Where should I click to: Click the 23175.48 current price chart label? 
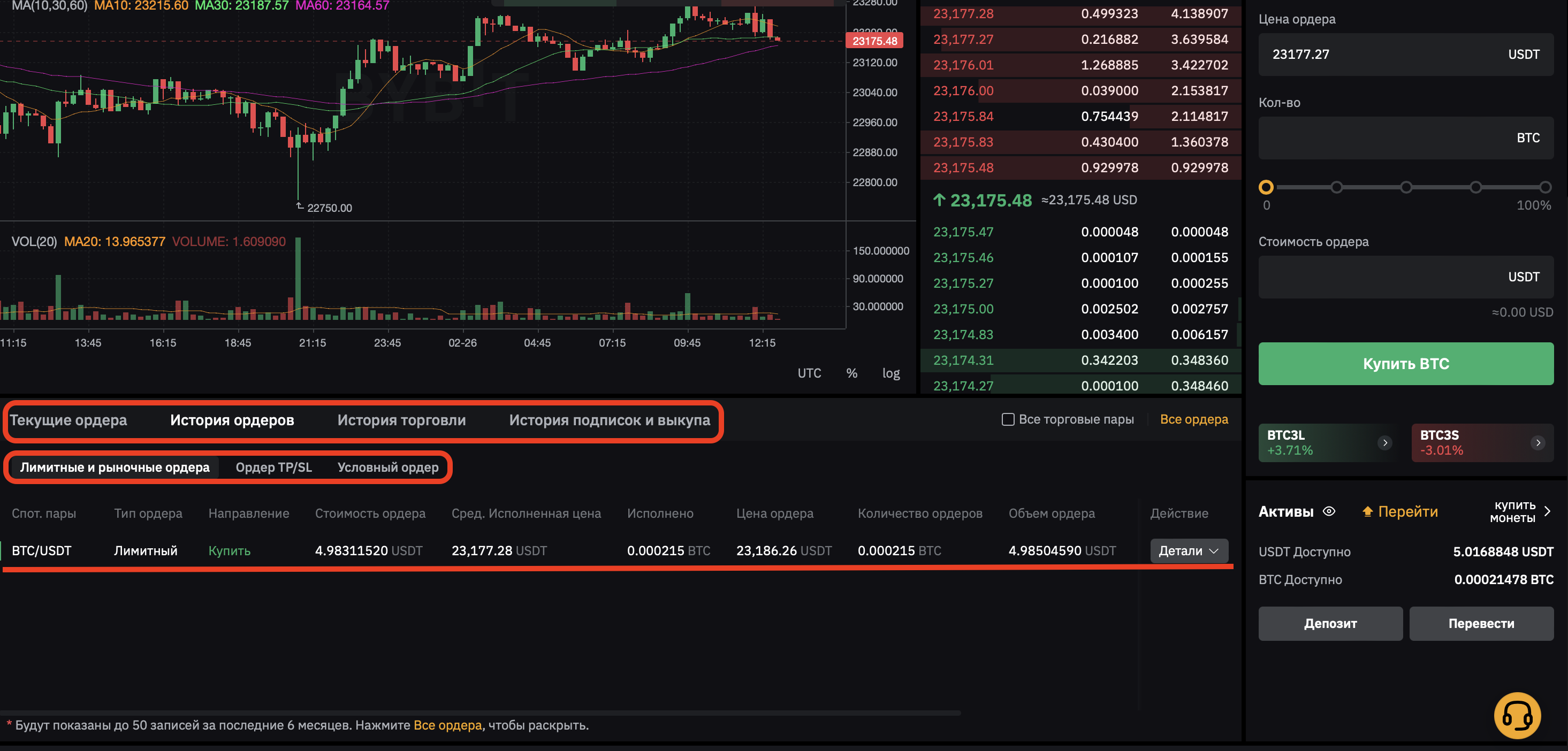click(874, 41)
